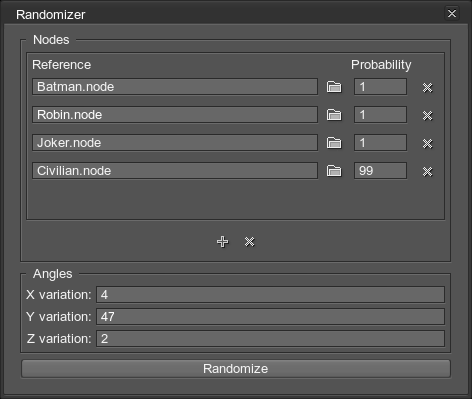Remove the Robin.node row
This screenshot has height=399, width=472.
click(427, 115)
